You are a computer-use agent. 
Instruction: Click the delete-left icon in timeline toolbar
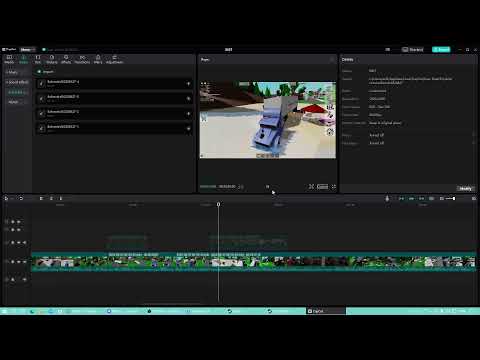pyautogui.click(x=51, y=198)
